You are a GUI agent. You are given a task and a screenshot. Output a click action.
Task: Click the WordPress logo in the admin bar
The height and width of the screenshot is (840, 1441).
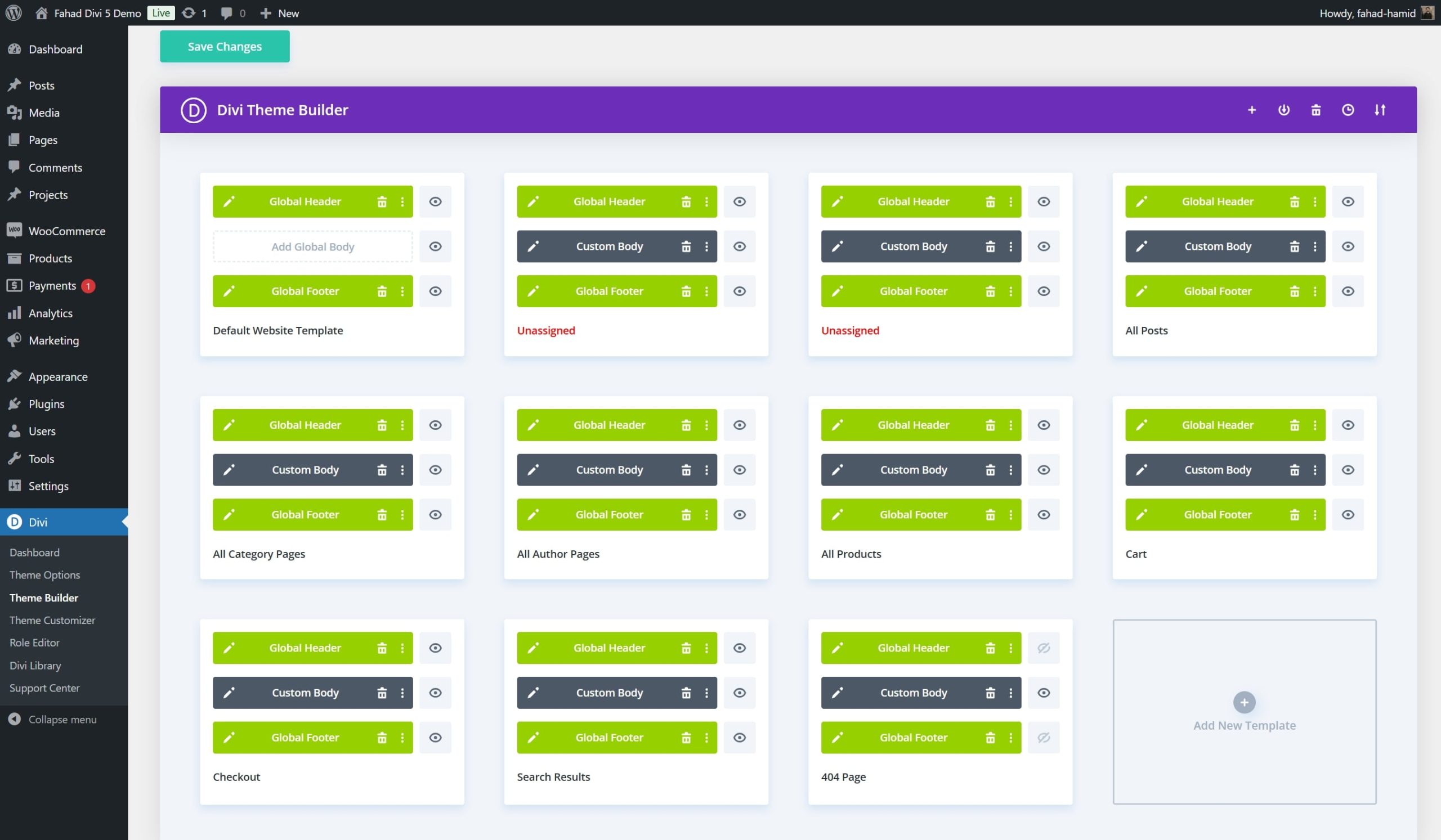click(13, 12)
